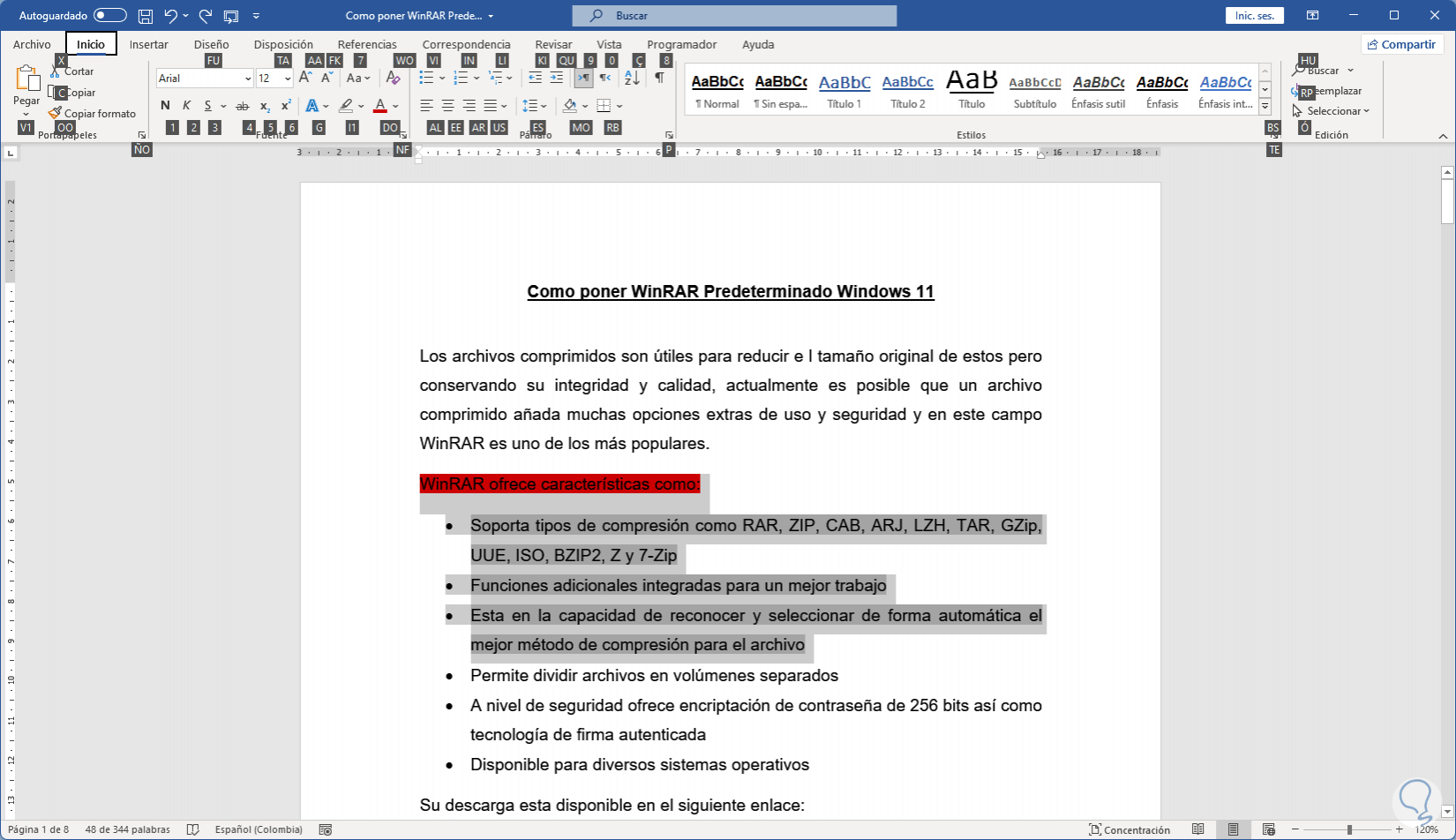This screenshot has width=1456, height=840.
Task: Open ribbon display options icon
Action: (x=1313, y=16)
